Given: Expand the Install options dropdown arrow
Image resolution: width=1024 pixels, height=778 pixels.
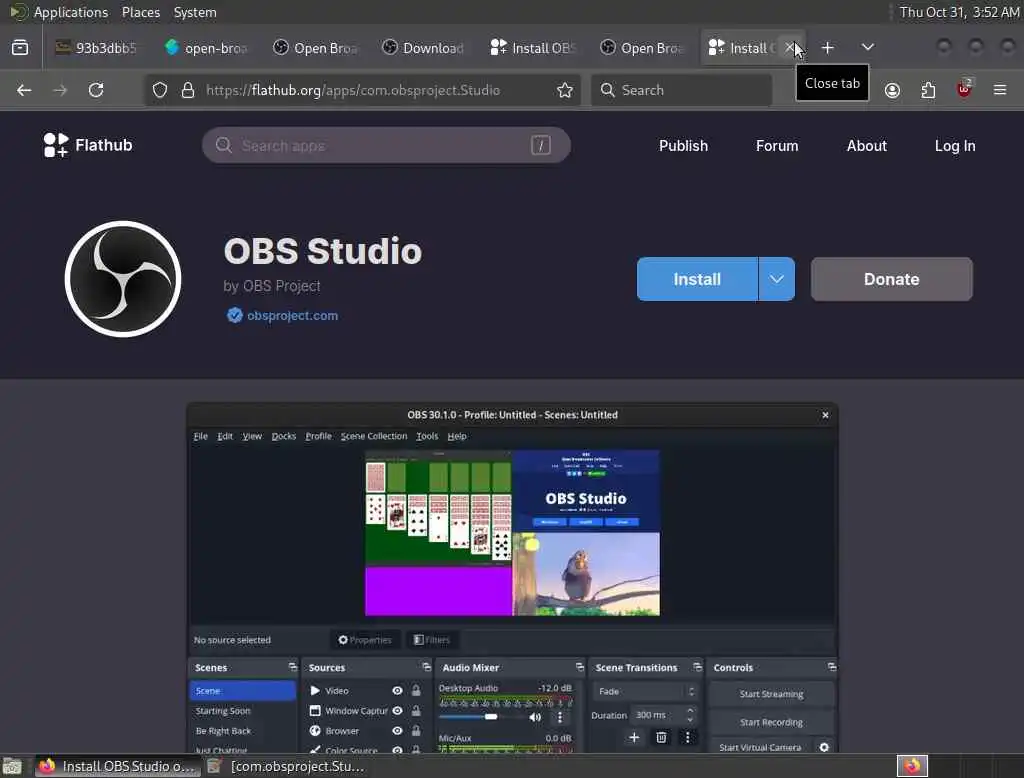Looking at the screenshot, I should point(776,279).
